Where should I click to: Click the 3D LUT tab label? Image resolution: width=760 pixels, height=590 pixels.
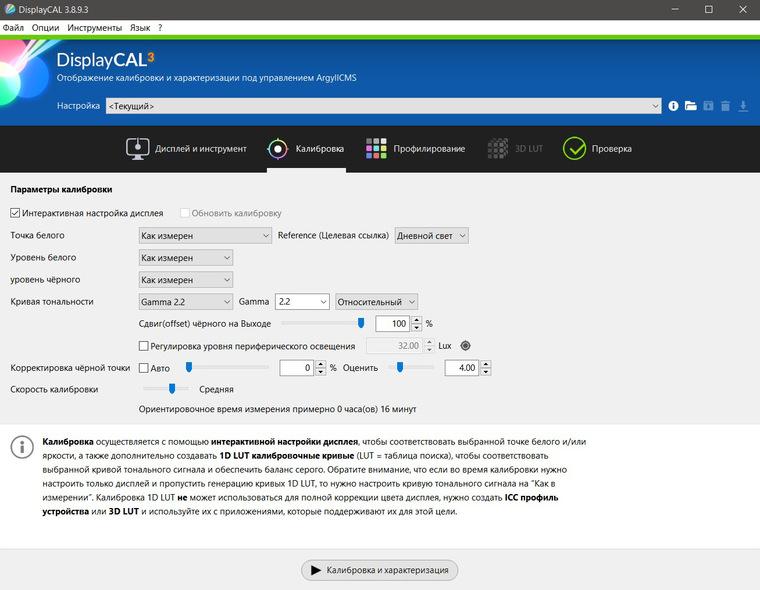529,149
